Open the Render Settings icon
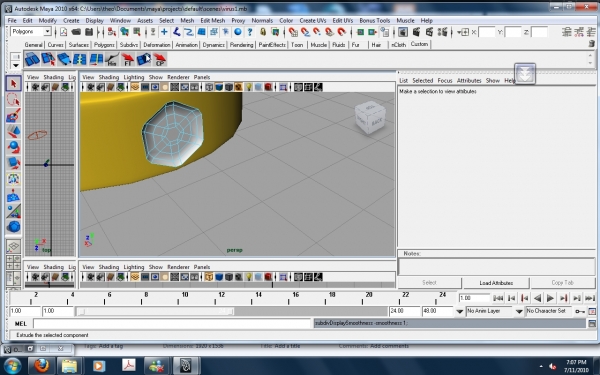This screenshot has height=375, width=600. pyautogui.click(x=442, y=32)
